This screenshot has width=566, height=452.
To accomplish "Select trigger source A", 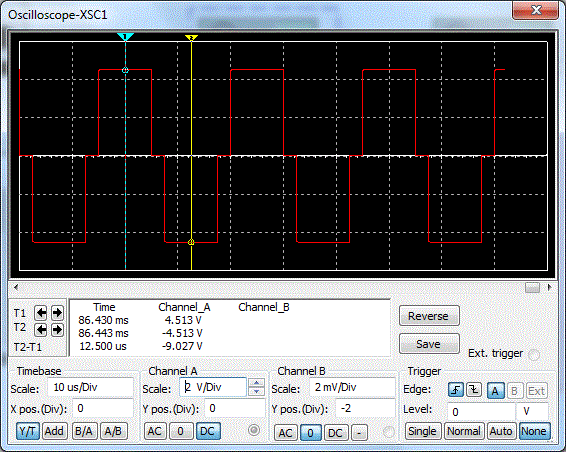I will click(495, 391).
